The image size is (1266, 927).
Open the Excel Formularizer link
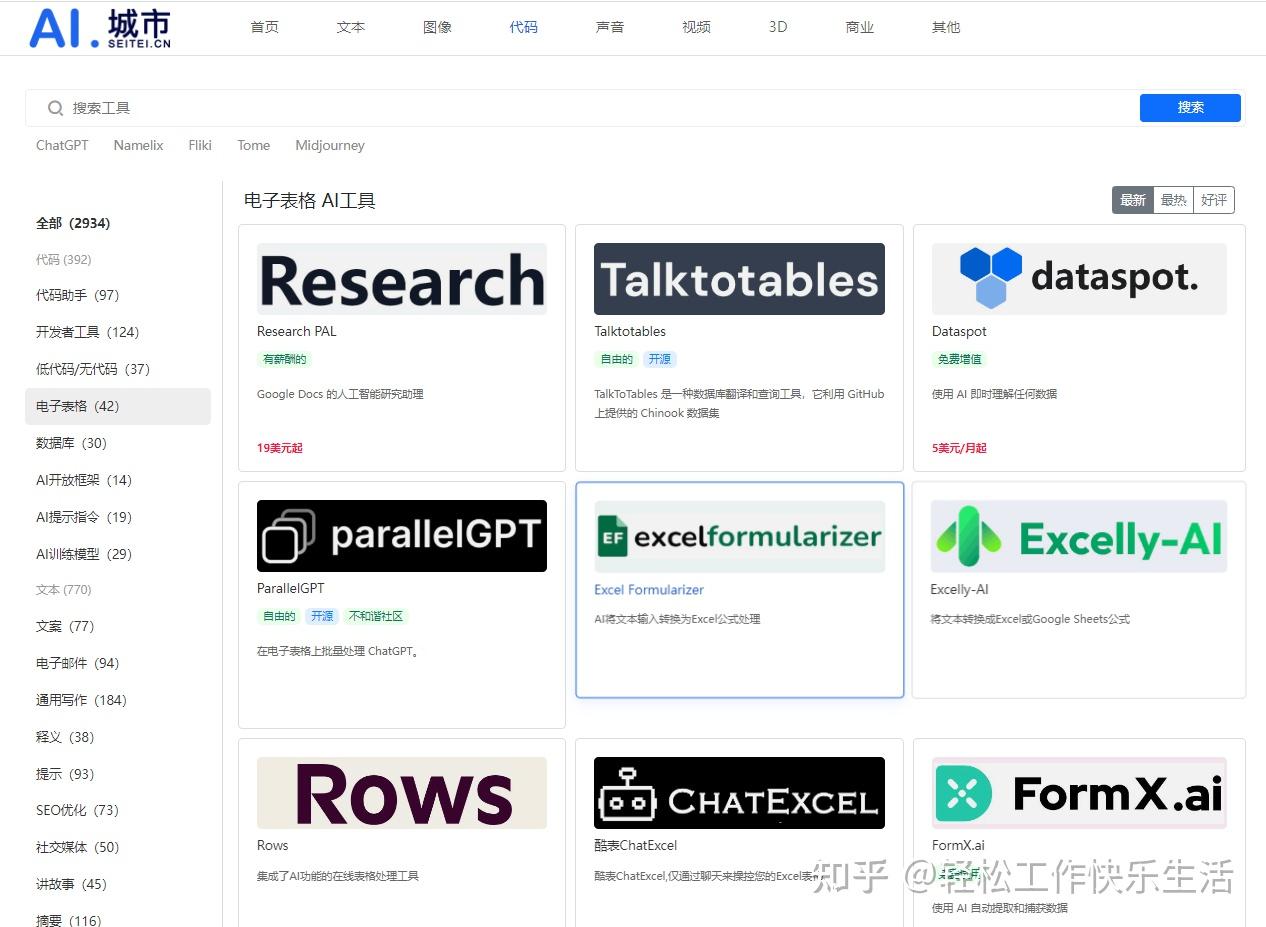[x=649, y=590]
